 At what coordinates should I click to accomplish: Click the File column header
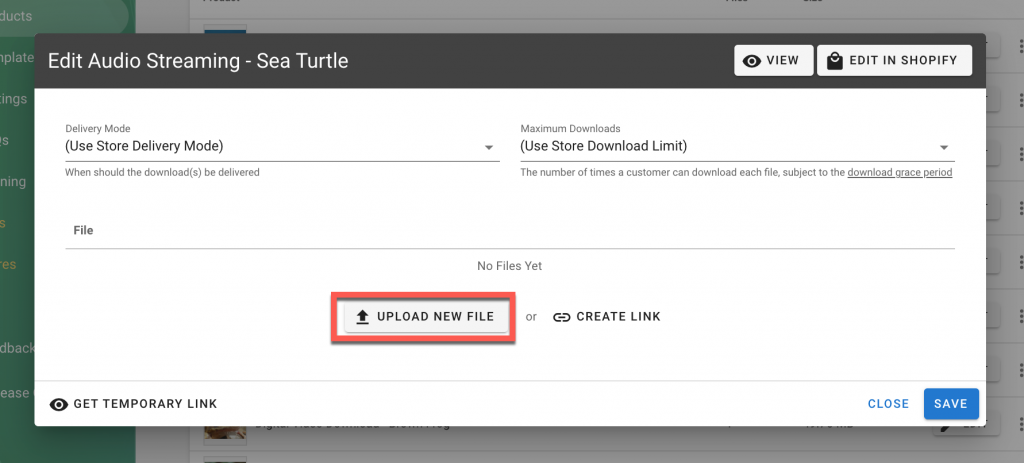coord(84,231)
